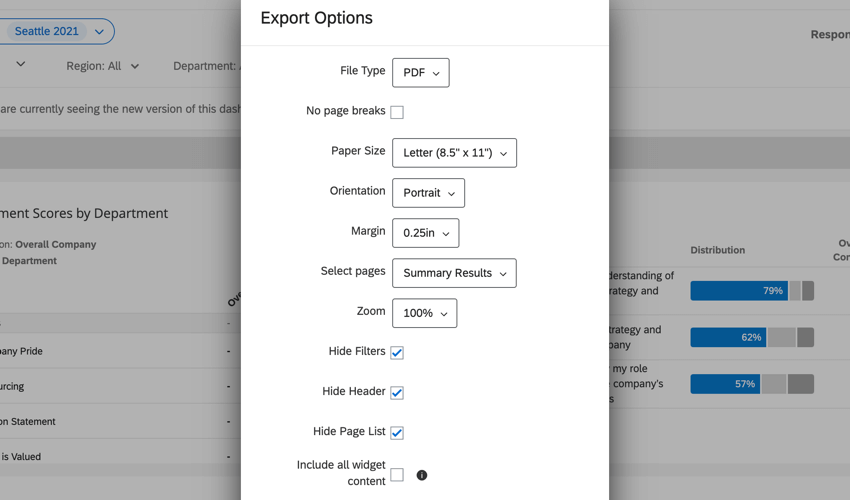Click the Distribution column header
The width and height of the screenshot is (850, 500).
tap(717, 250)
